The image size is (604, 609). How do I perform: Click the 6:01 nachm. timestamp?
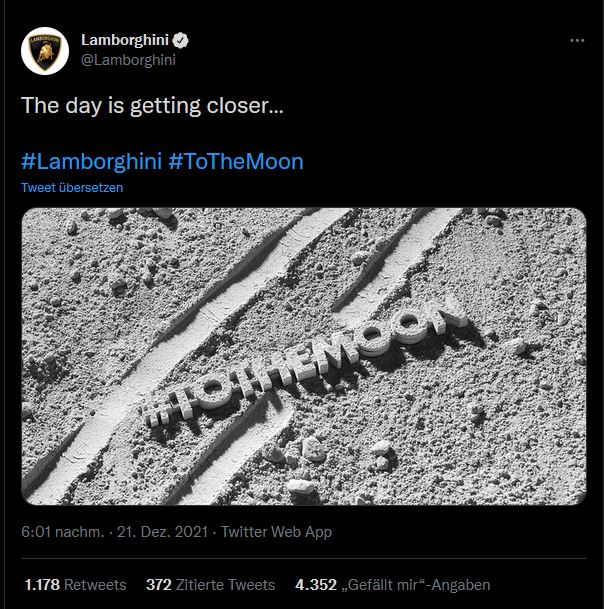62,533
